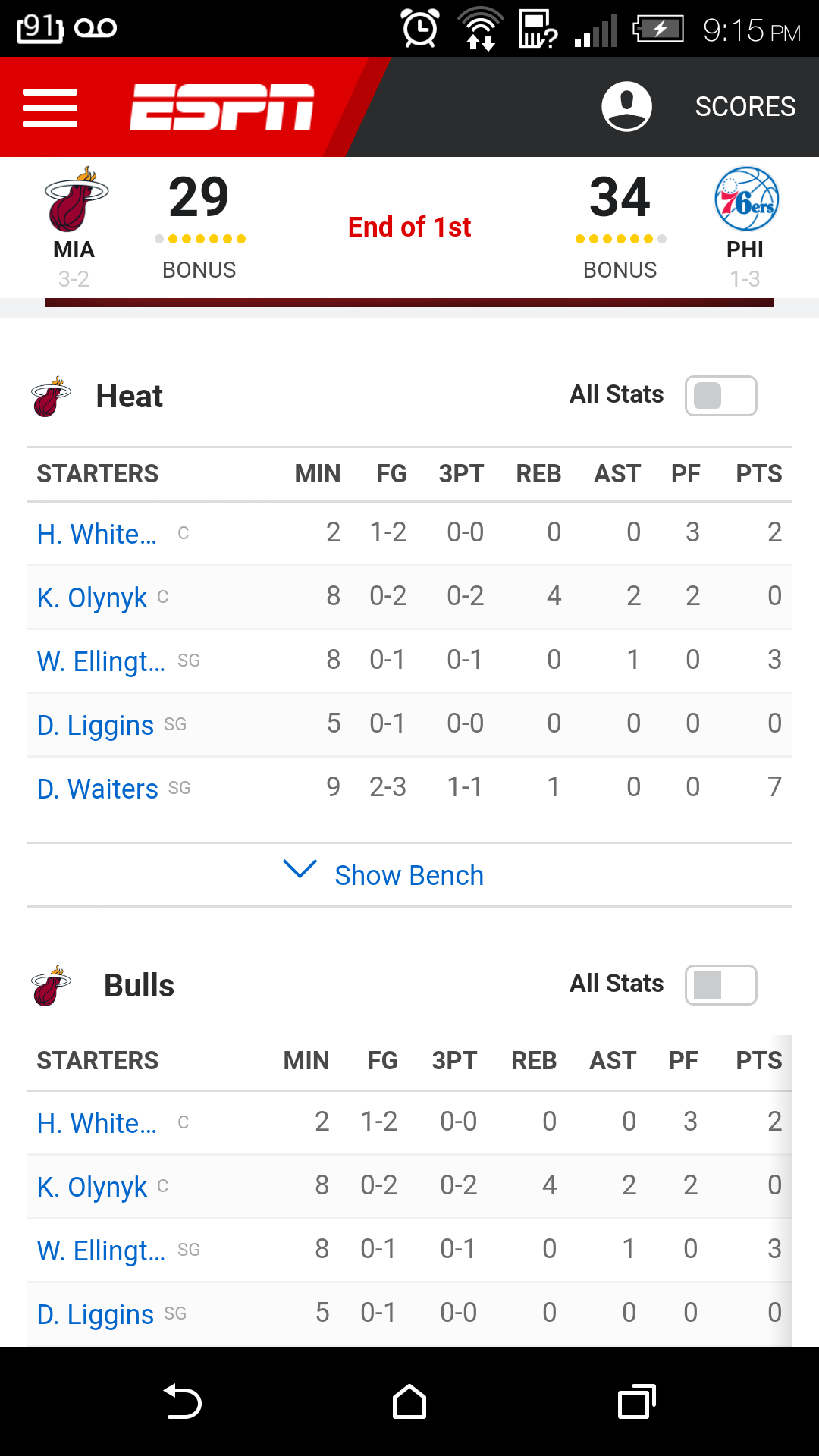Screen dimensions: 819x1456
Task: Open the hamburger navigation menu
Action: click(50, 108)
